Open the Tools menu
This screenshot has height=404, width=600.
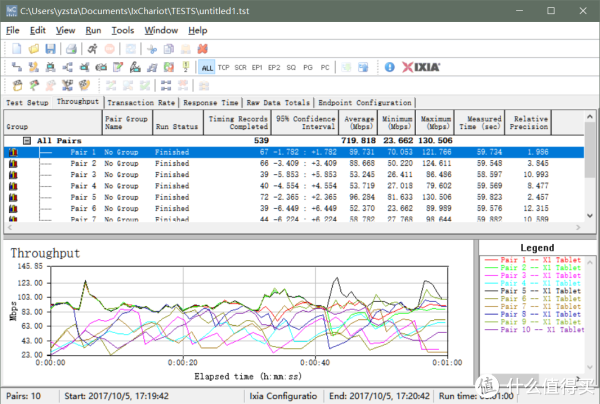point(122,30)
